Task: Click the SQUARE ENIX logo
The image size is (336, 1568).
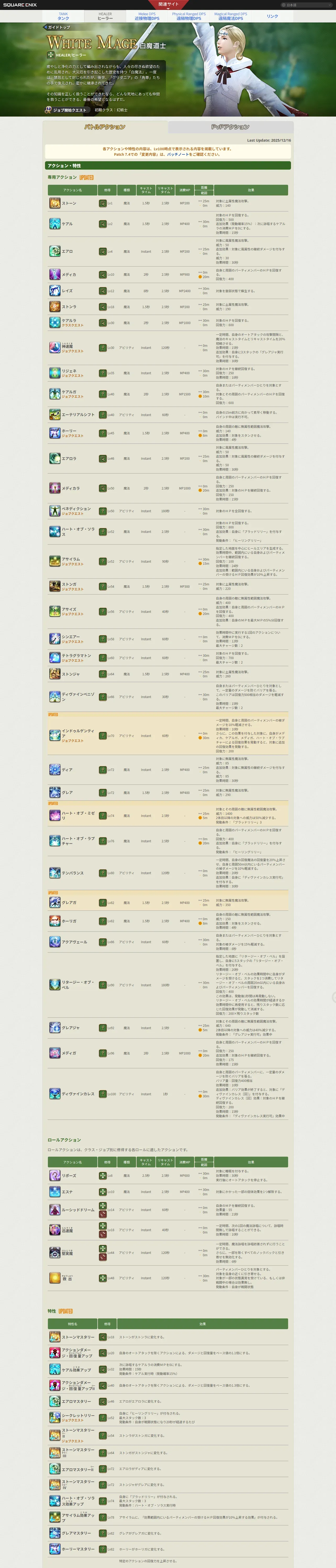Action: click(x=20, y=5)
